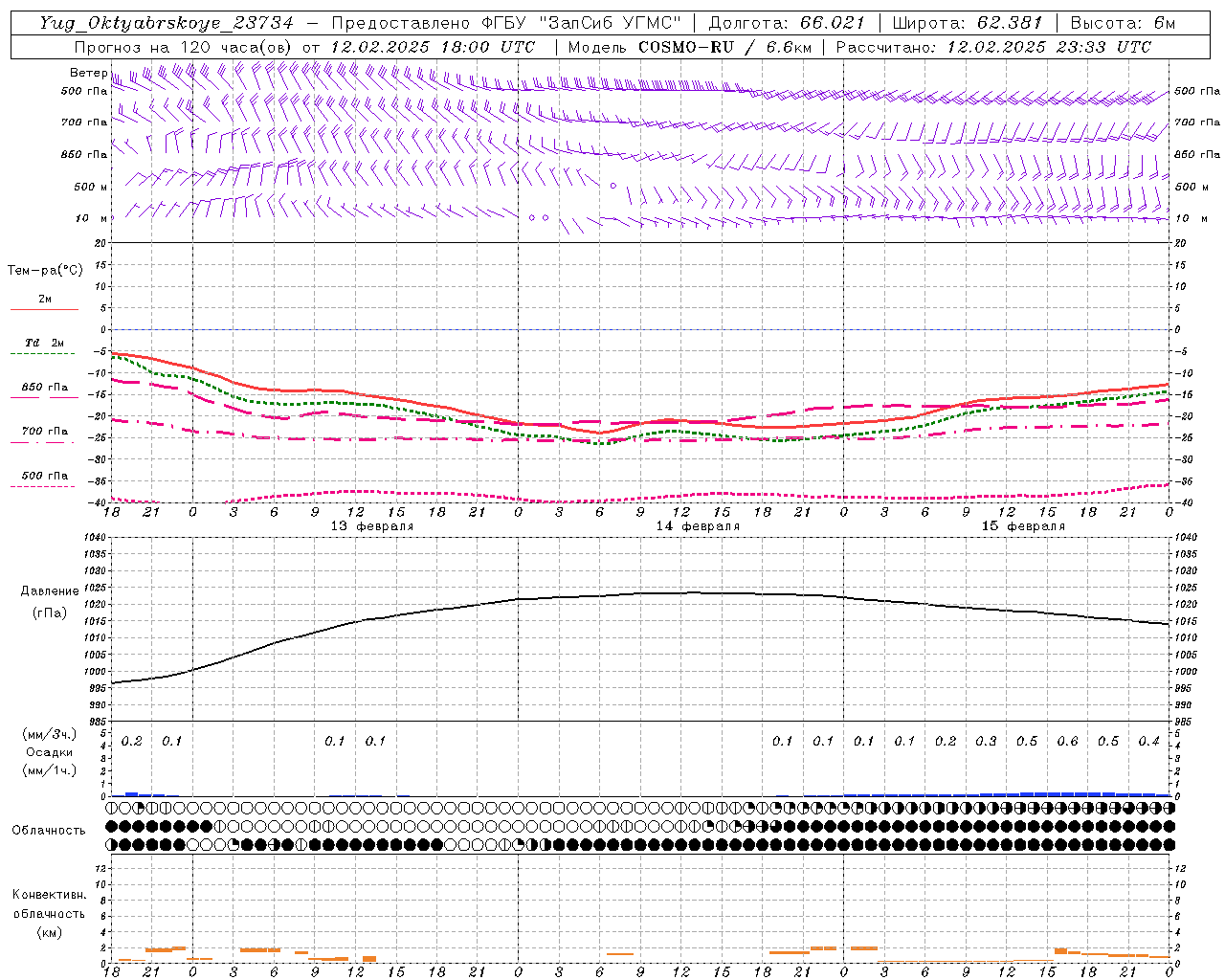Click the station name Yug_Oktyabrskoye_23734
Viewport: 1225px width, 980px height.
pos(167,23)
